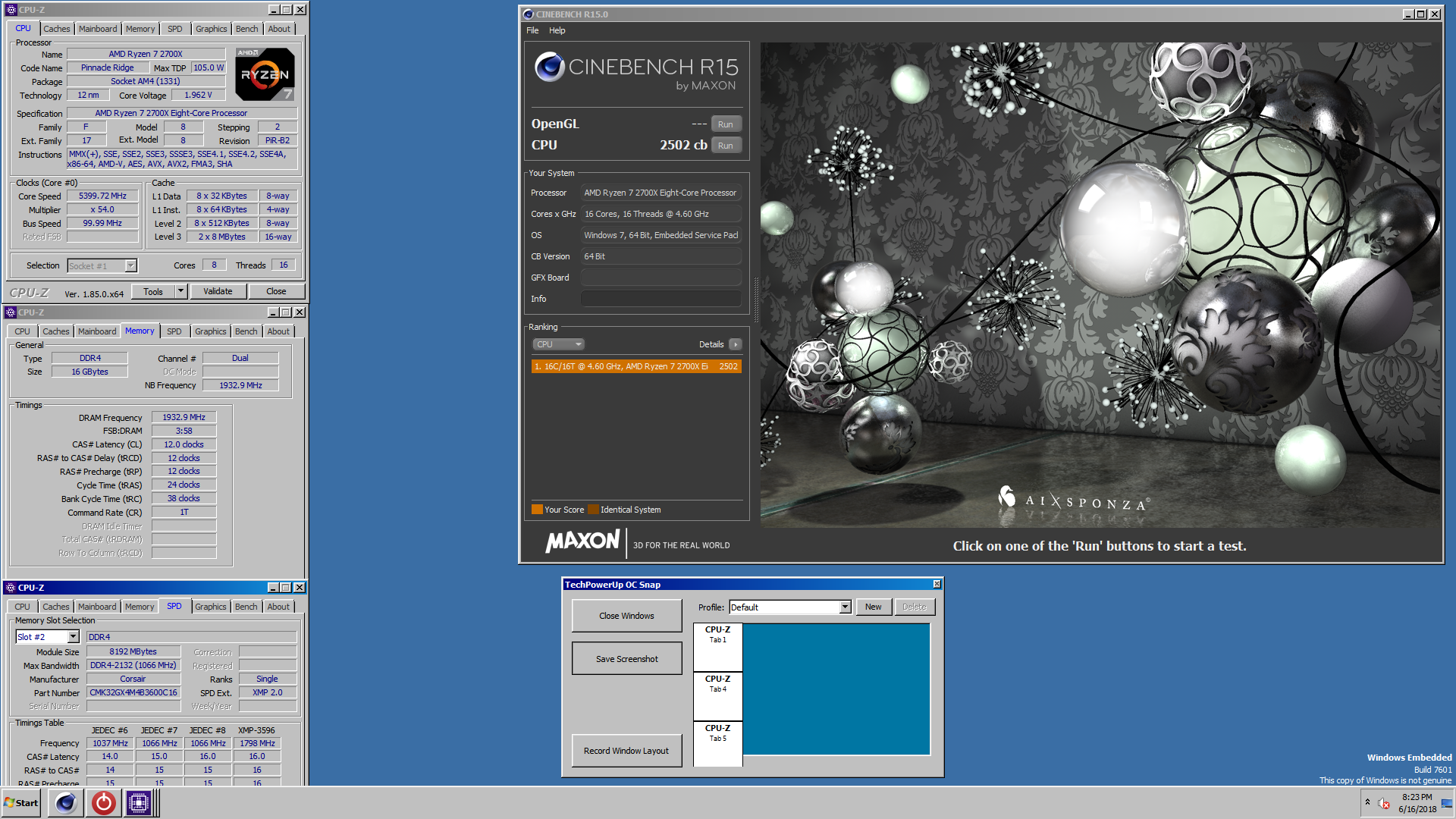The width and height of the screenshot is (1456, 819).
Task: Switch to Caches tab in top CPU-Z window
Action: 57,29
